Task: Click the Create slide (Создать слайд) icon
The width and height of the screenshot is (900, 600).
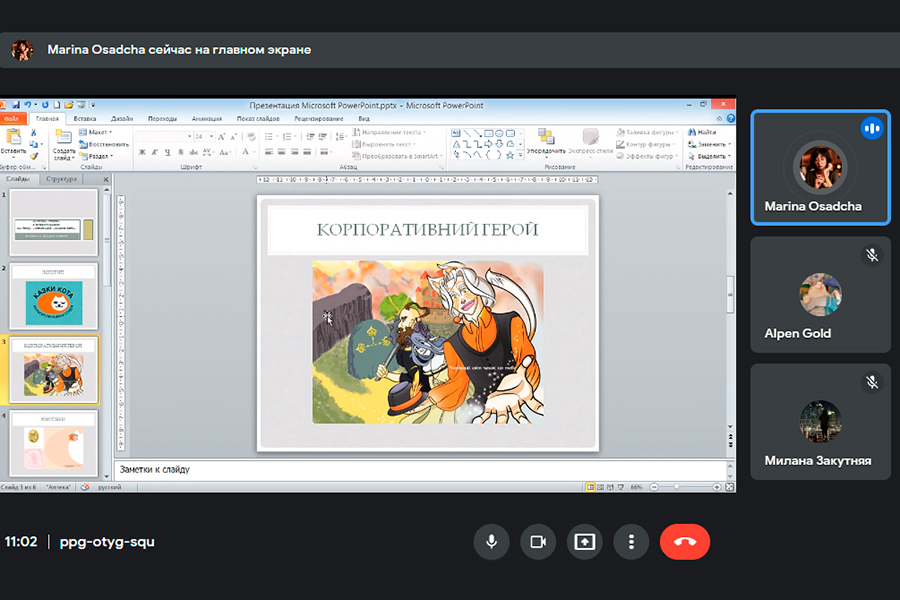Action: point(64,142)
